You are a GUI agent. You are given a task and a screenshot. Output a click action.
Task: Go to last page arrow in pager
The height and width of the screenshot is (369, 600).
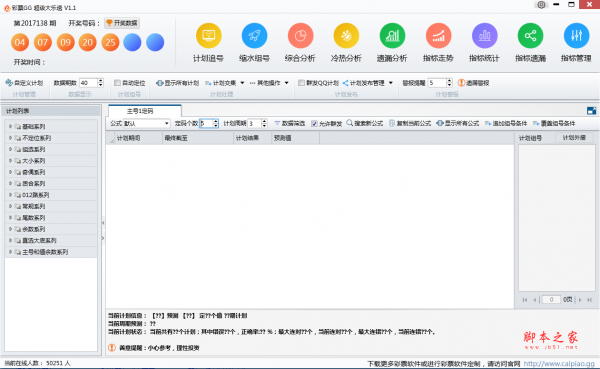coord(590,300)
